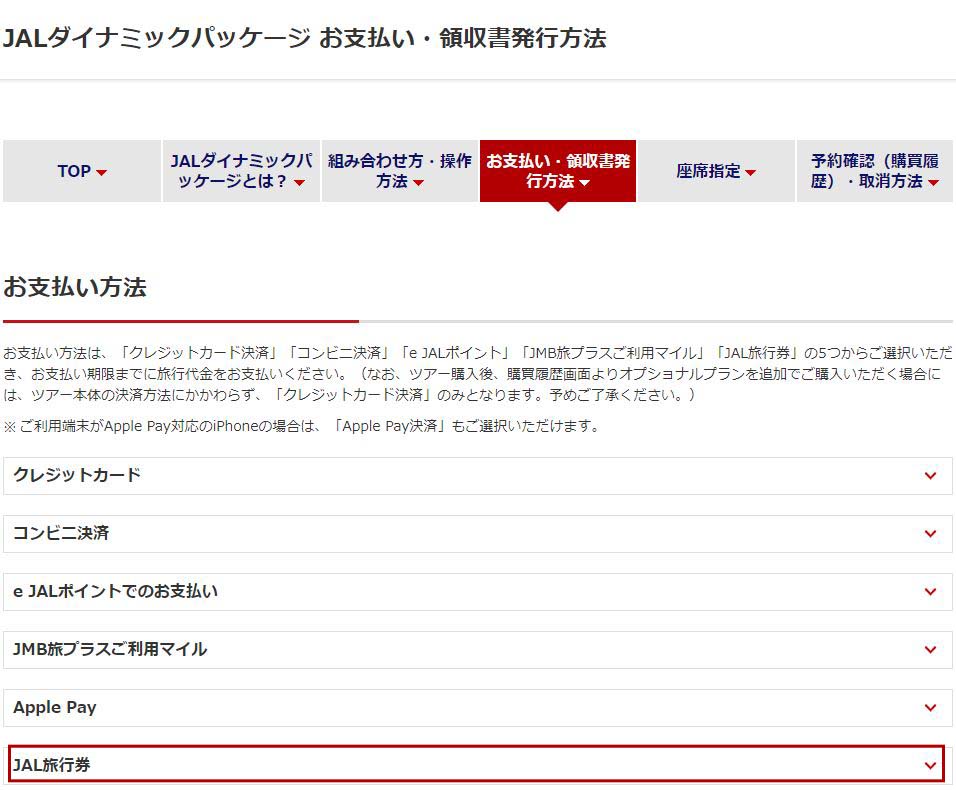Click the chevron icon on Apple Pay row
The width and height of the screenshot is (956, 790).
(x=930, y=708)
